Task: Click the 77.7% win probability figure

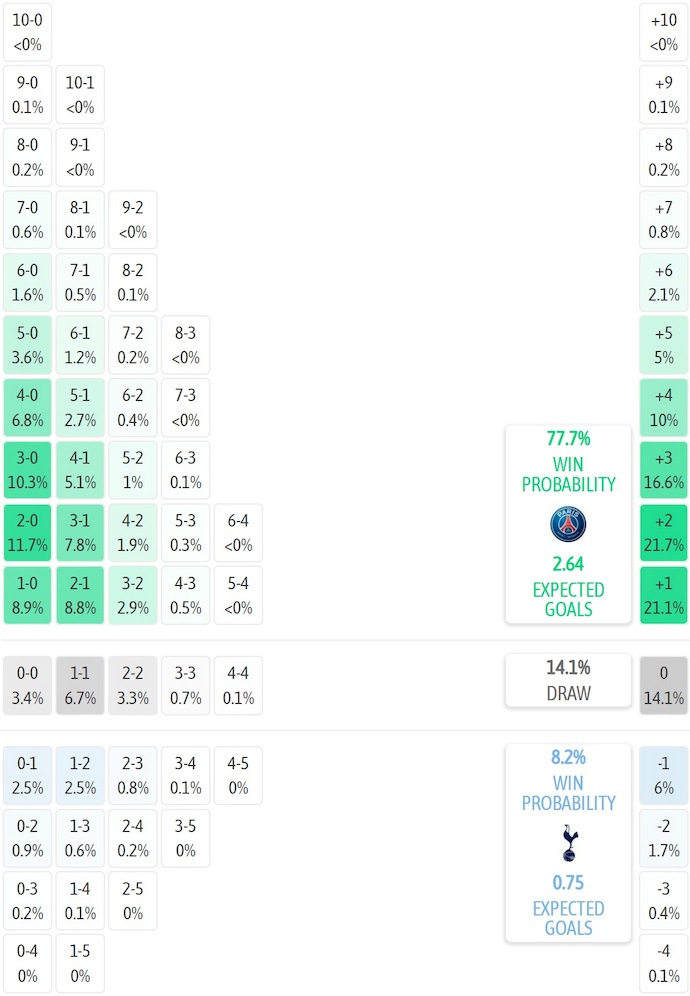Action: point(568,439)
